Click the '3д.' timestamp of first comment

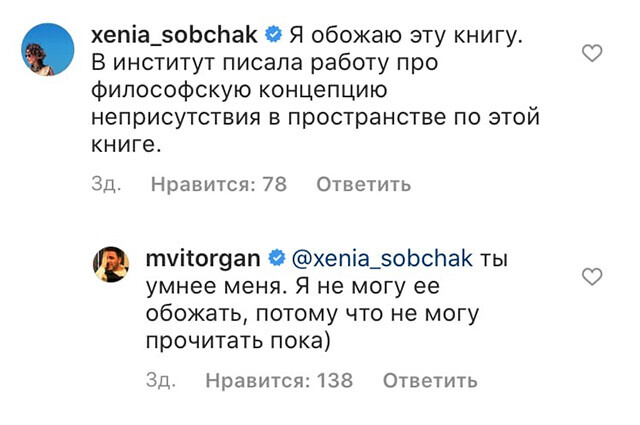click(x=104, y=185)
